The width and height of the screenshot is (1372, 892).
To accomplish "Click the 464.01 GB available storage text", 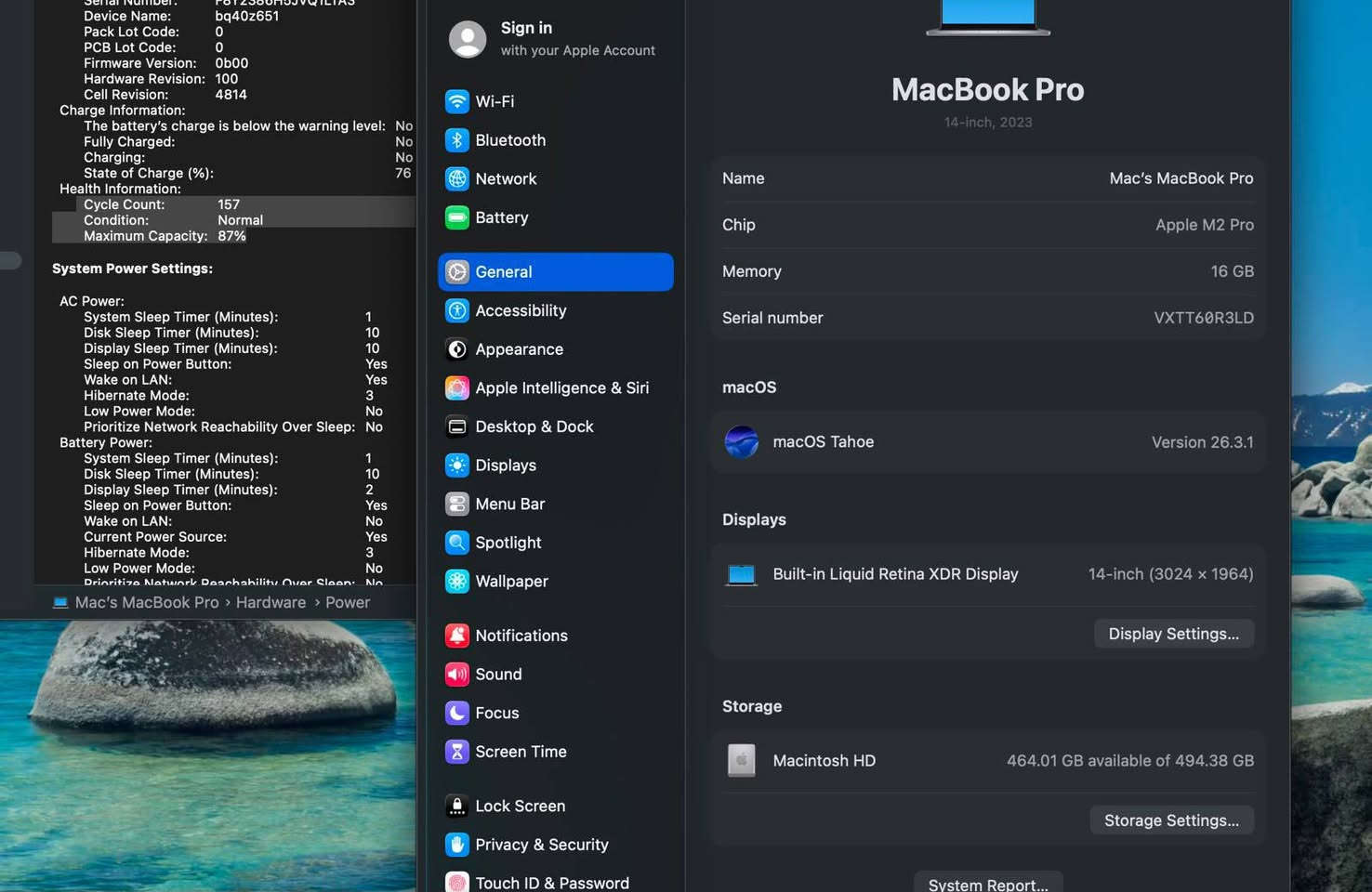I will [x=1130, y=760].
